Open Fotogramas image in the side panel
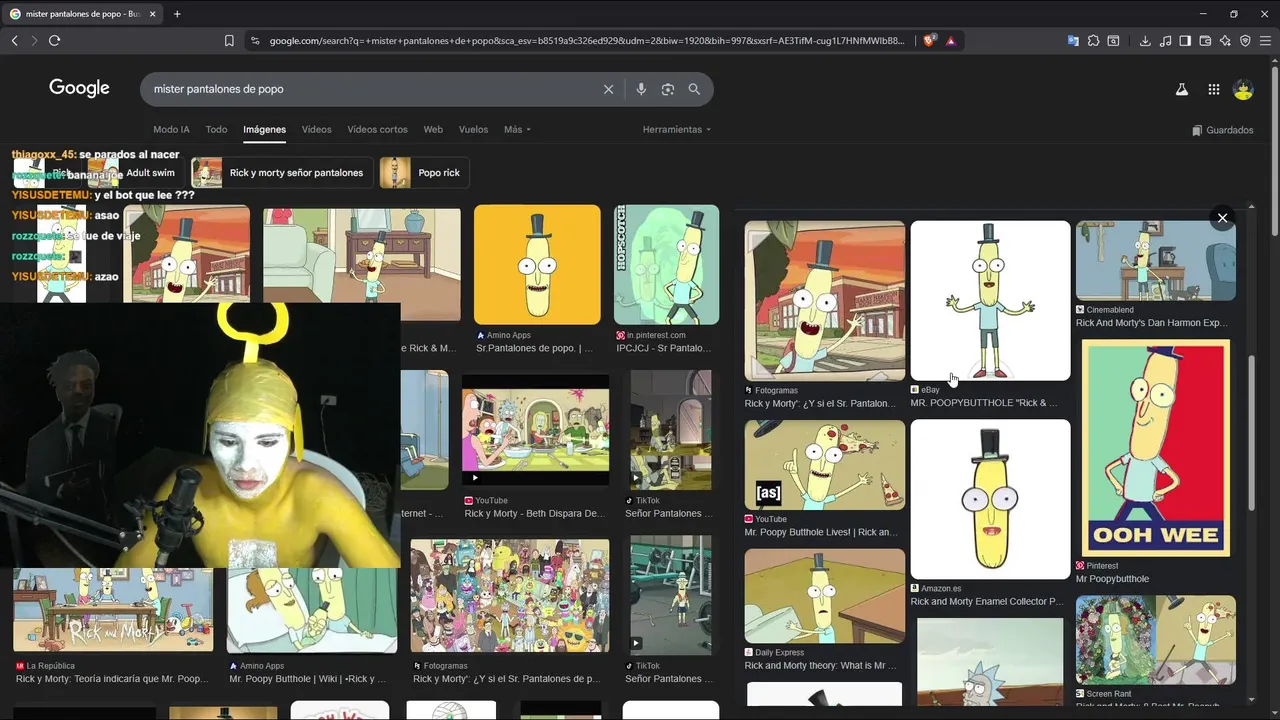Image resolution: width=1280 pixels, height=720 pixels. coord(825,301)
